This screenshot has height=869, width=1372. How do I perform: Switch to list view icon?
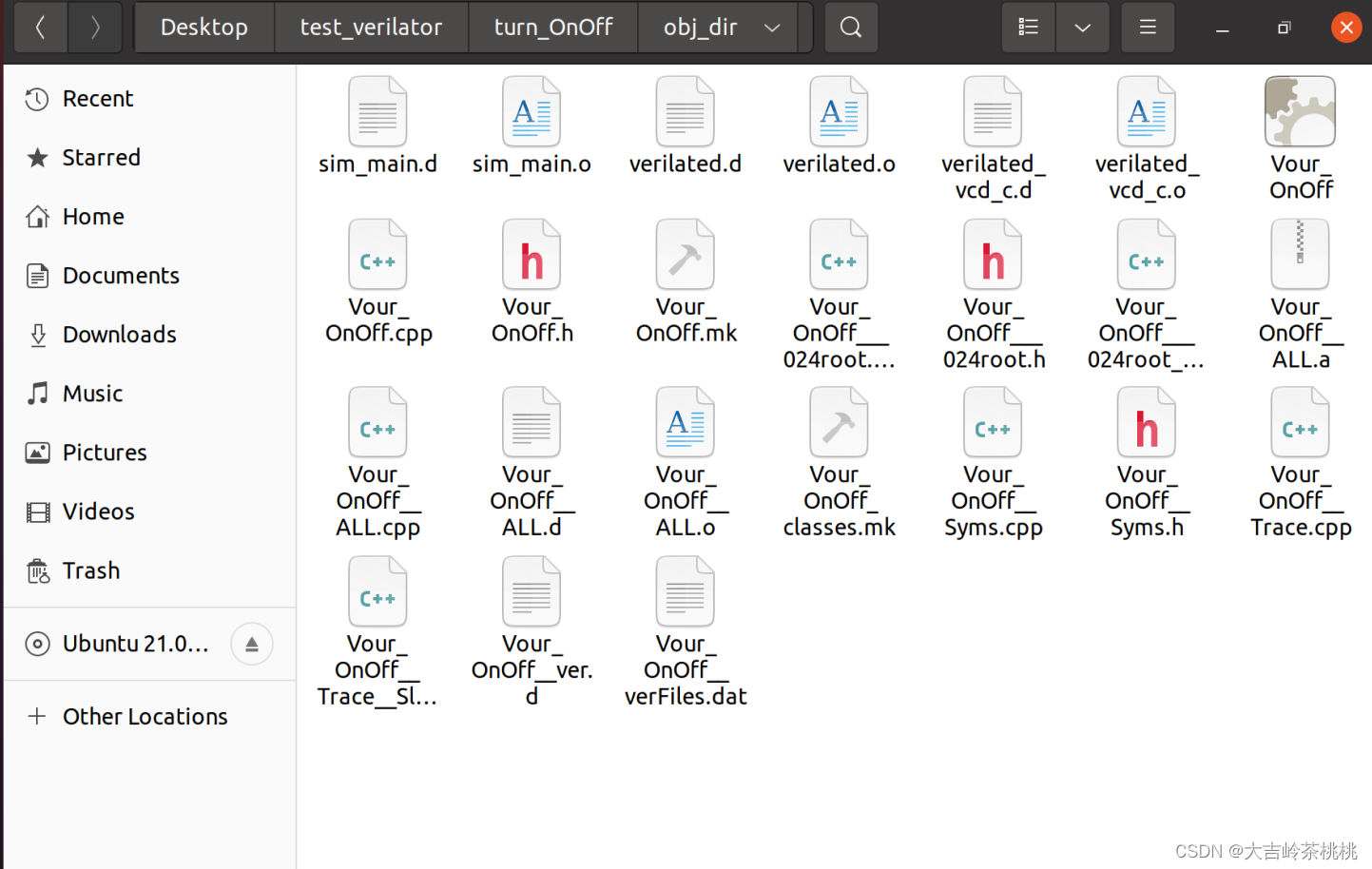point(1029,28)
